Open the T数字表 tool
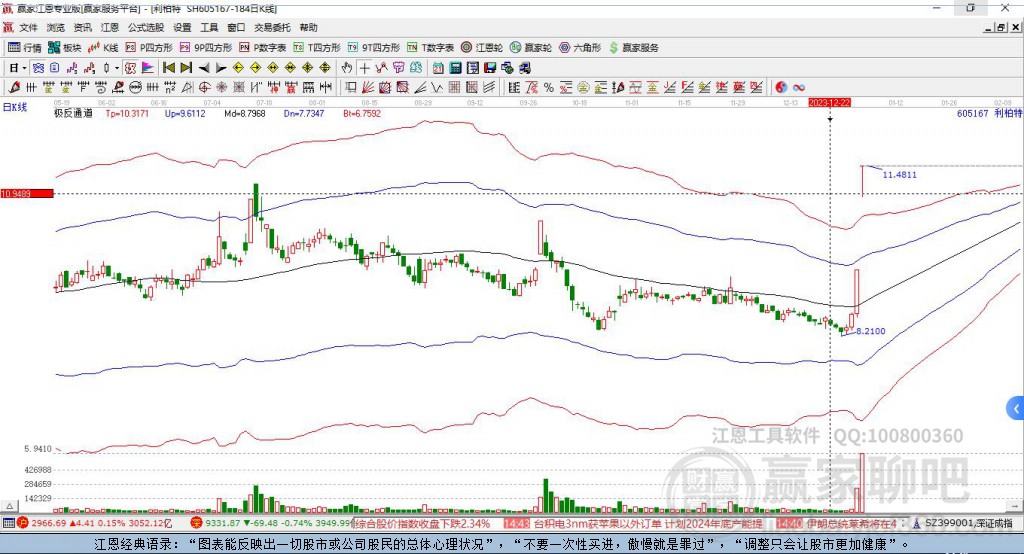 pyautogui.click(x=430, y=48)
